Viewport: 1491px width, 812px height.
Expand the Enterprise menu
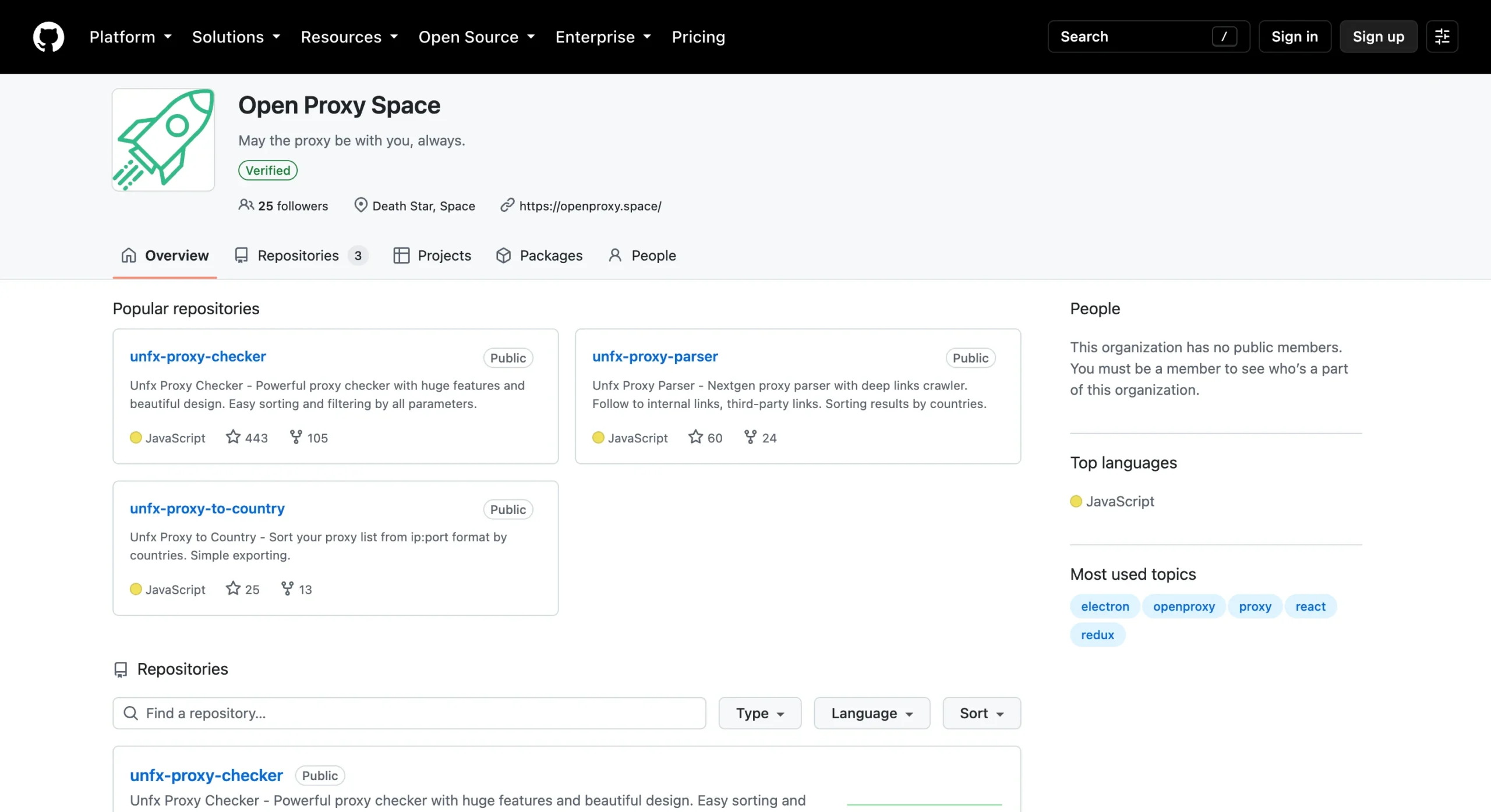(x=603, y=37)
